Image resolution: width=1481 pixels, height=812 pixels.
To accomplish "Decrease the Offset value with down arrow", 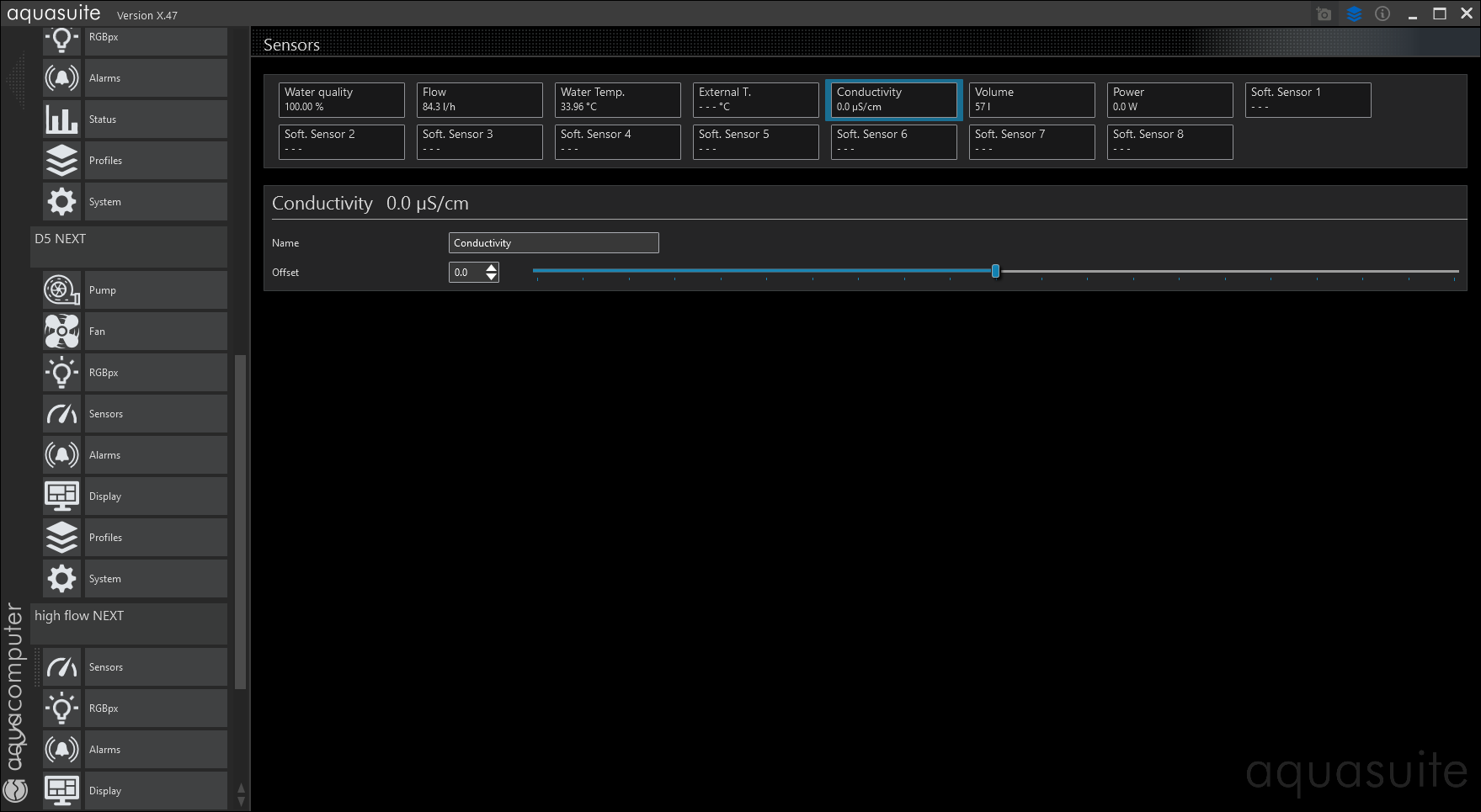I will click(x=492, y=277).
